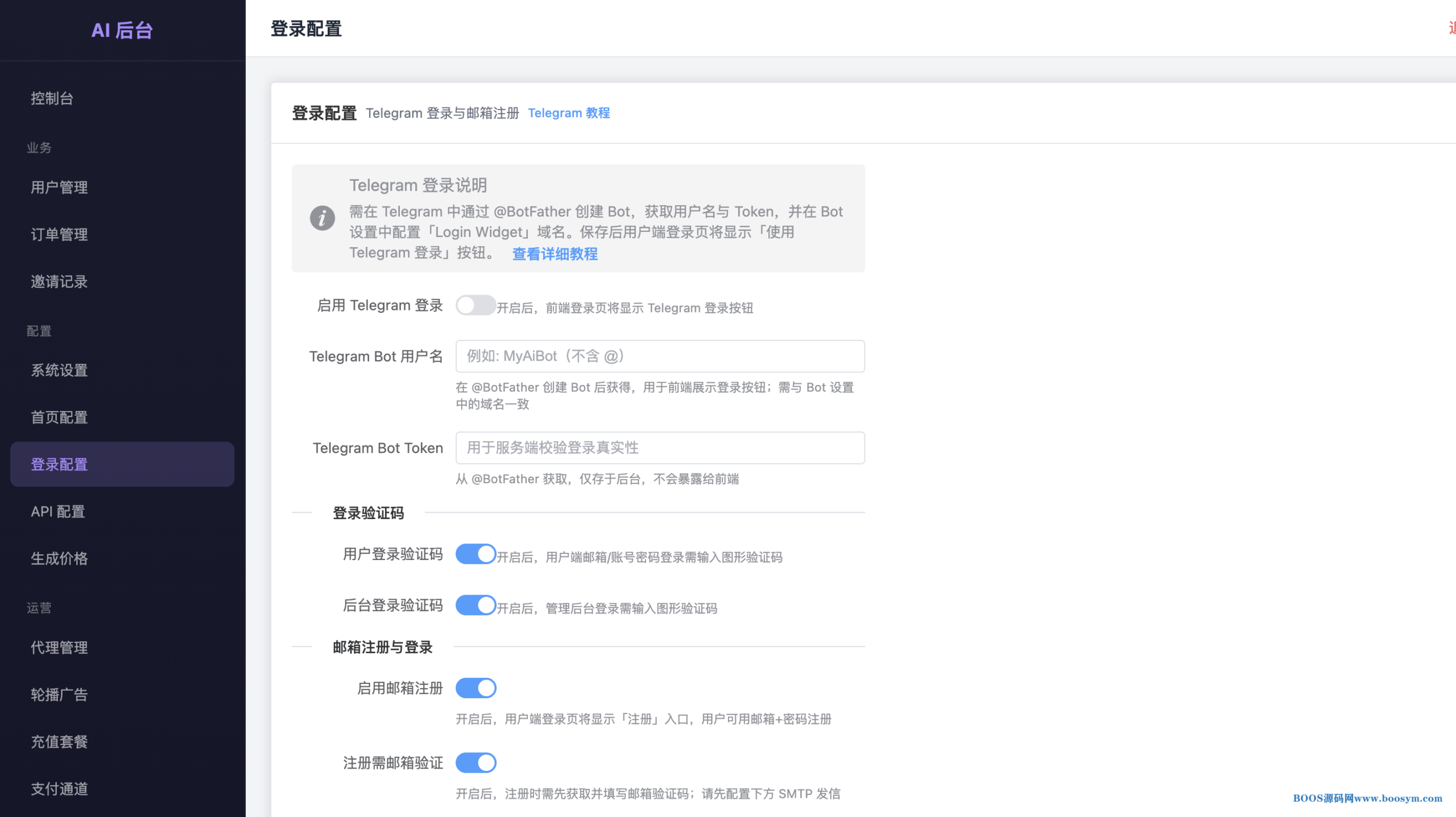Click the info icon in Telegram notice
Viewport: 1456px width, 817px height.
[x=322, y=218]
